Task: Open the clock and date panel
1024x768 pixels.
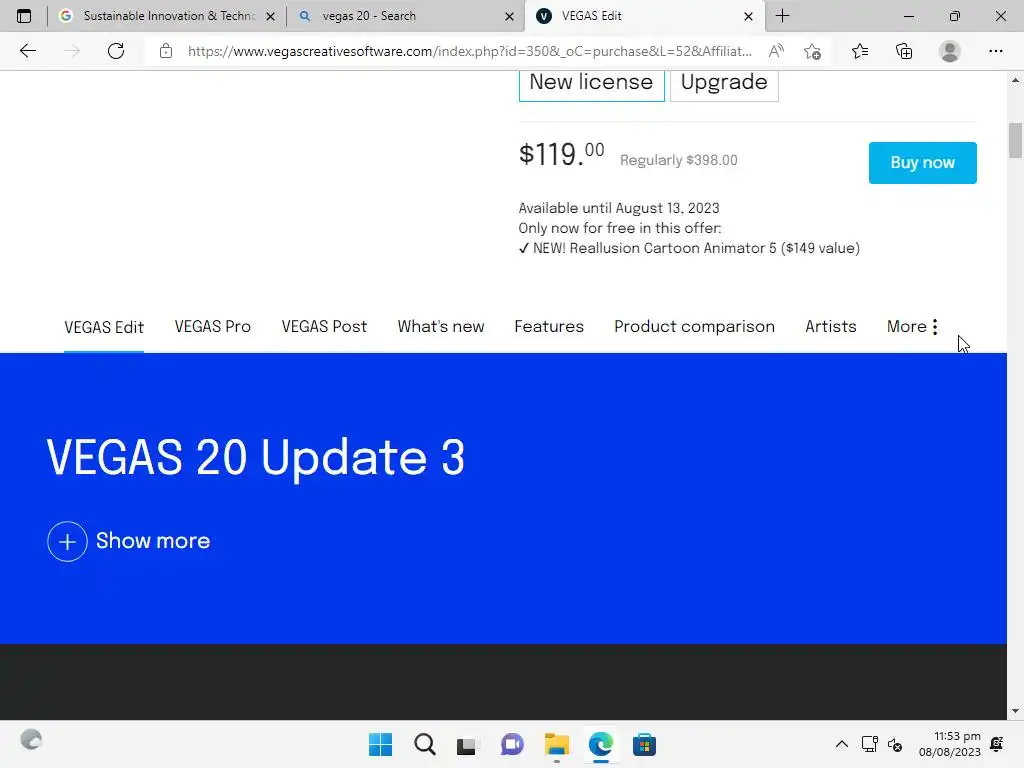Action: point(950,744)
